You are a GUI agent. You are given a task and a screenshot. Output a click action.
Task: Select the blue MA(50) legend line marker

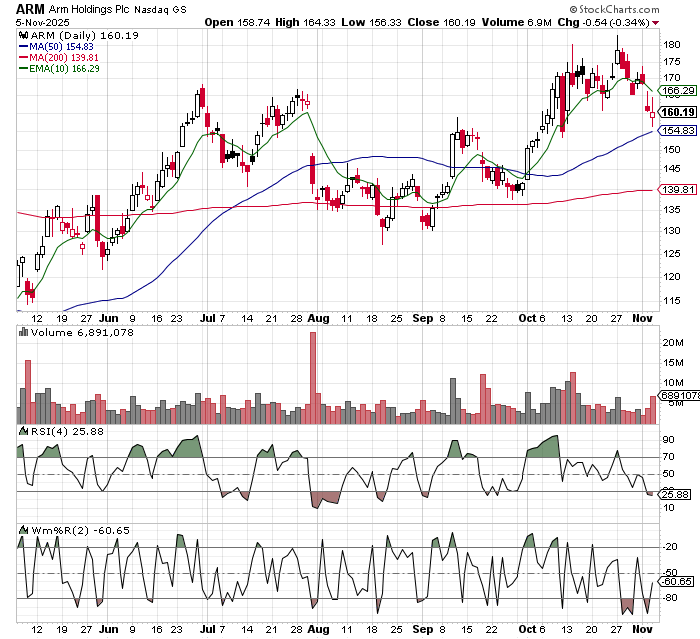[x=23, y=46]
